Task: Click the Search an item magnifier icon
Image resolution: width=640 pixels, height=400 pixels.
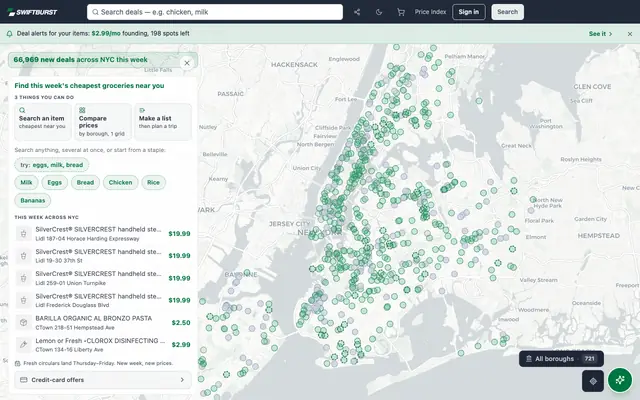Action: pos(22,110)
